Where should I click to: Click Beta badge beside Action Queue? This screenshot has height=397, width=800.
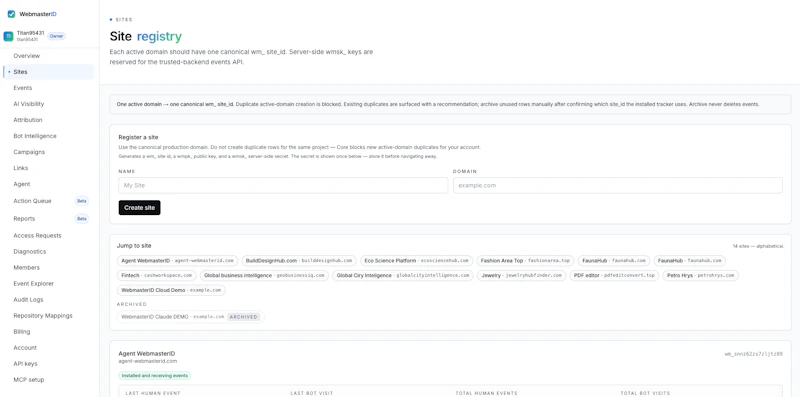click(x=82, y=201)
